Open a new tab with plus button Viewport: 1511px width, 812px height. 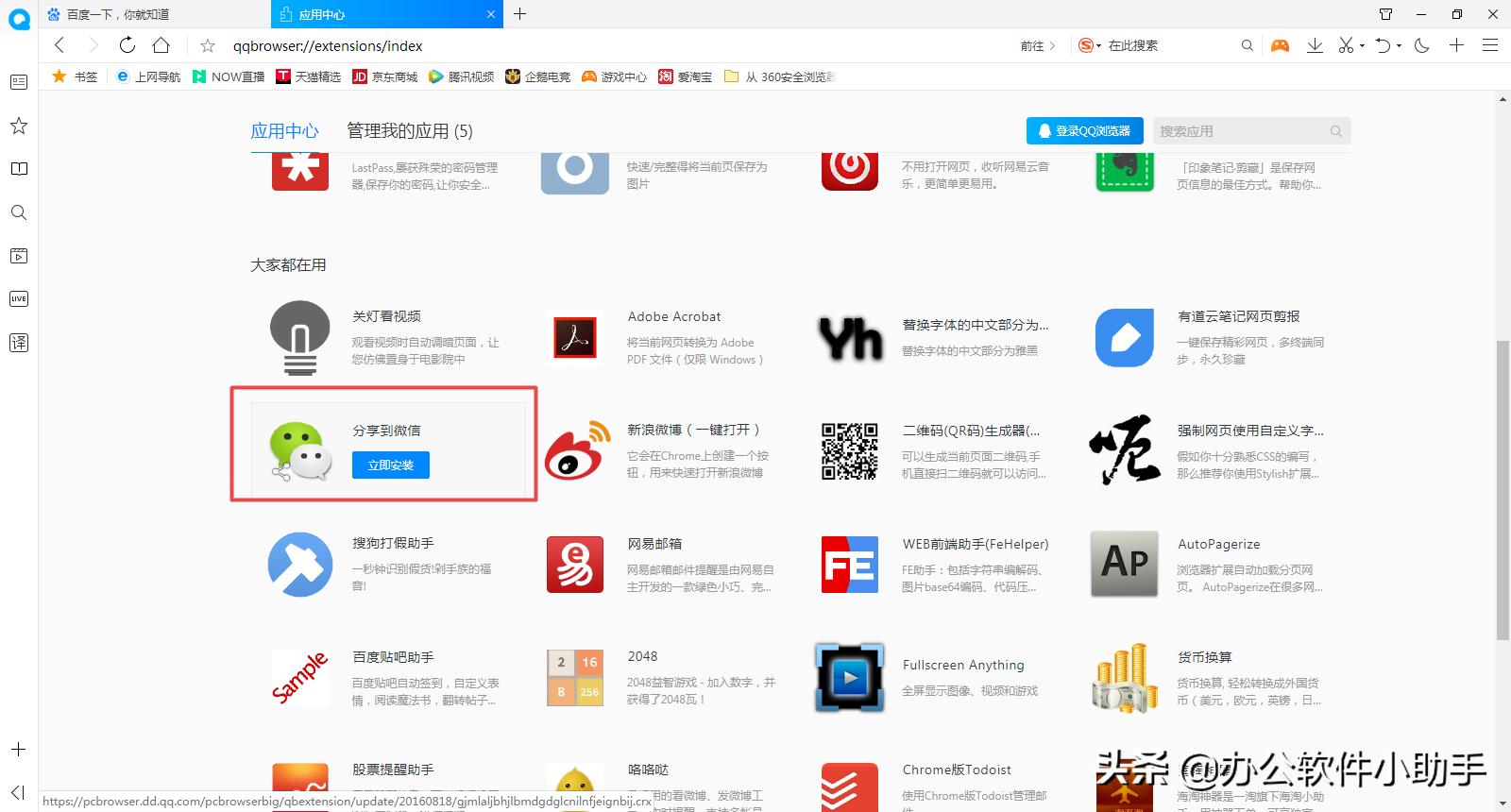pyautogui.click(x=519, y=13)
